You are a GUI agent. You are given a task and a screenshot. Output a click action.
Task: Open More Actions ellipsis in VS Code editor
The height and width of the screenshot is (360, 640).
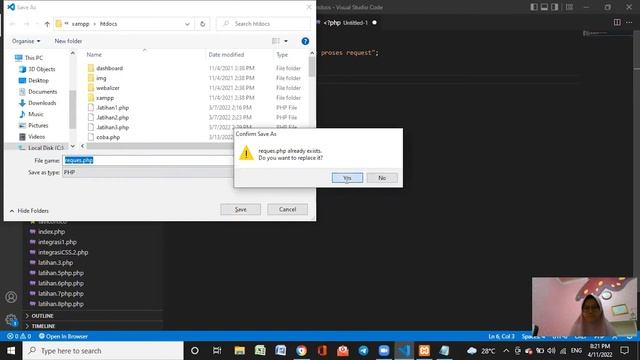pos(629,22)
